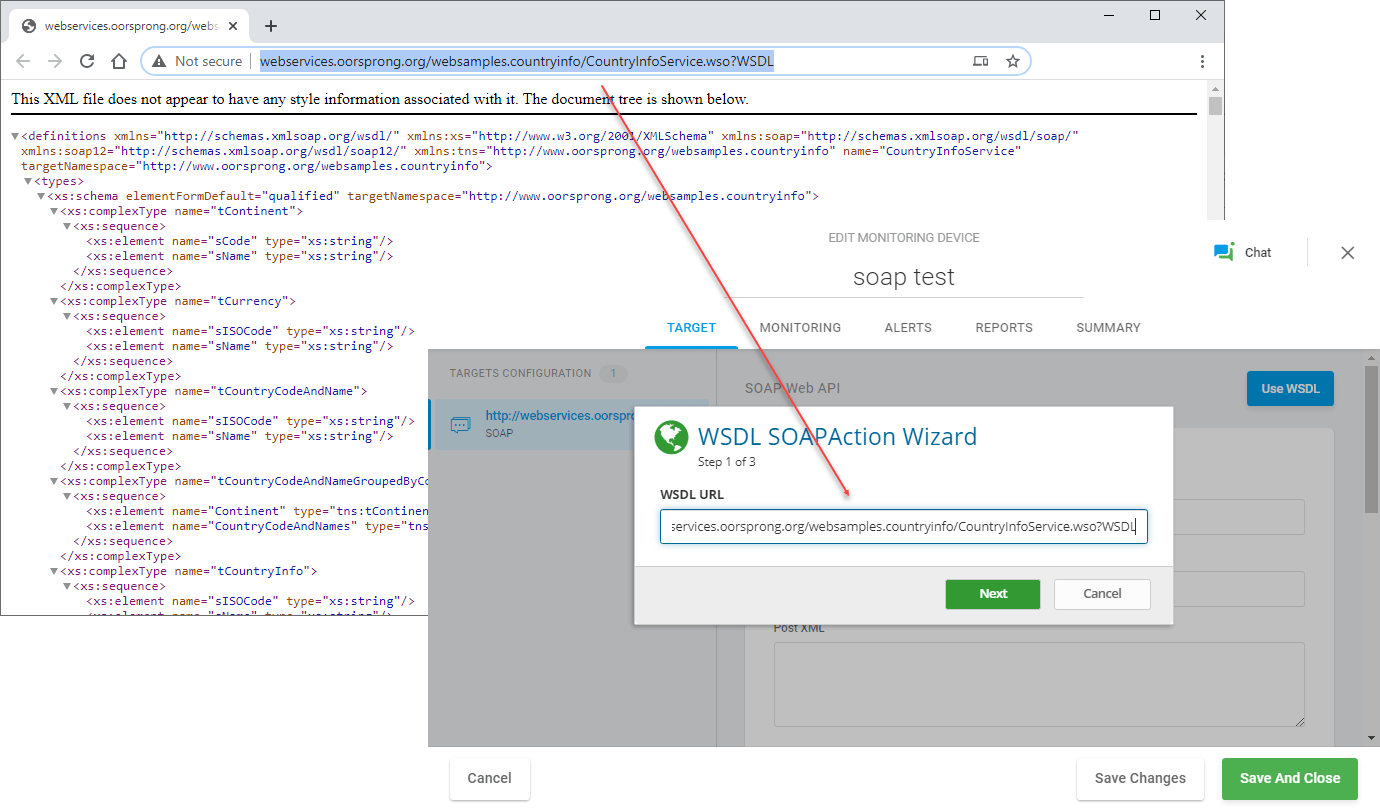Open the SUMMARY tab

[1108, 327]
